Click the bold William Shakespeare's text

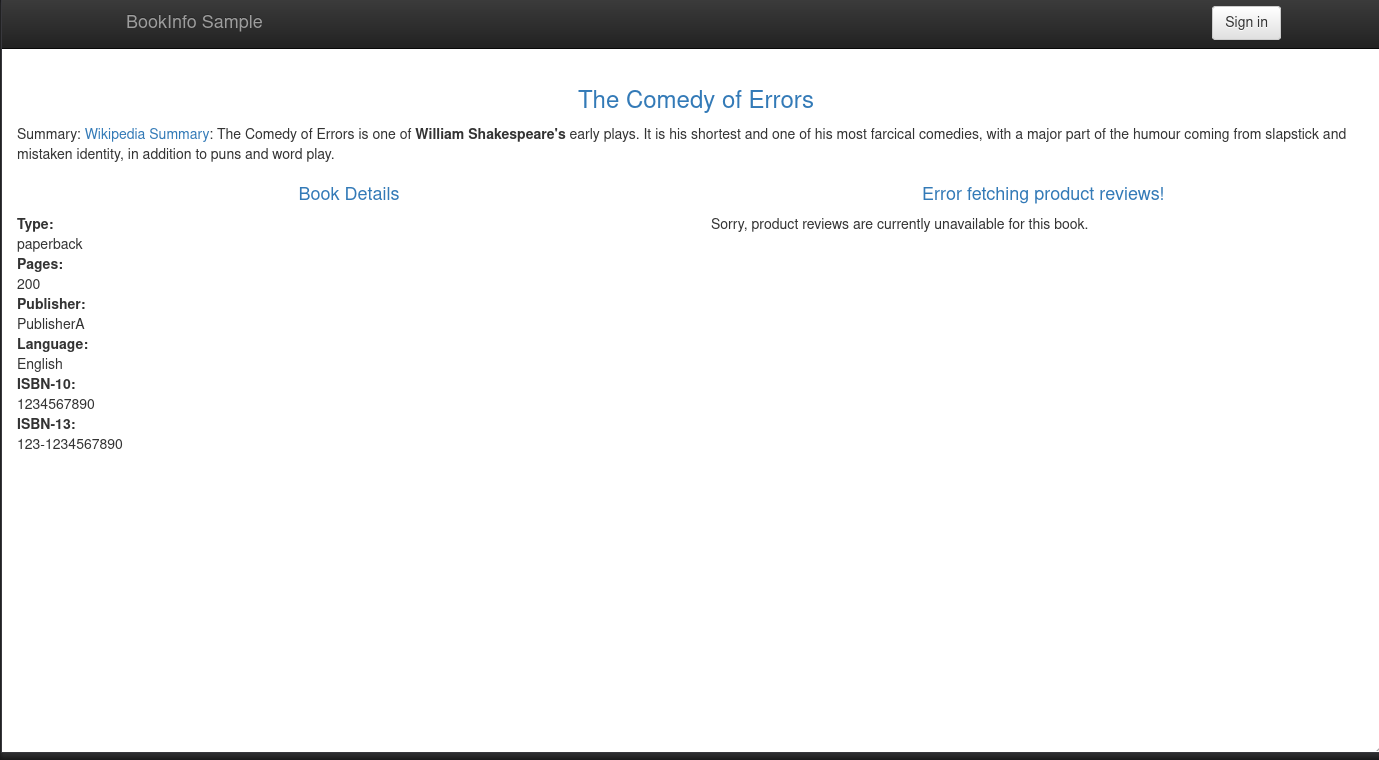click(x=491, y=134)
